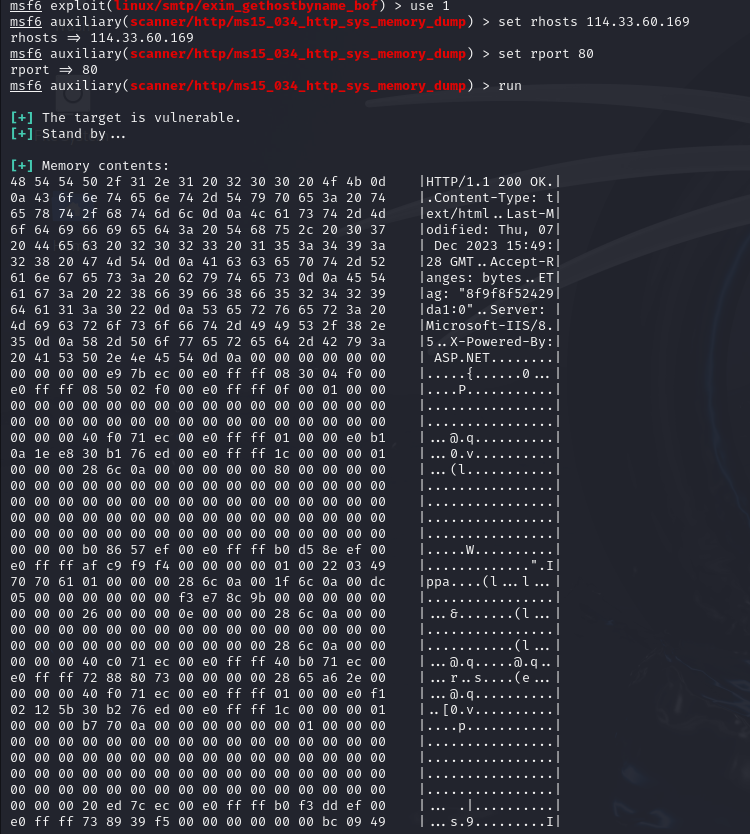Click the 'set rport 80' command text
Image resolution: width=750 pixels, height=834 pixels.
click(x=546, y=54)
